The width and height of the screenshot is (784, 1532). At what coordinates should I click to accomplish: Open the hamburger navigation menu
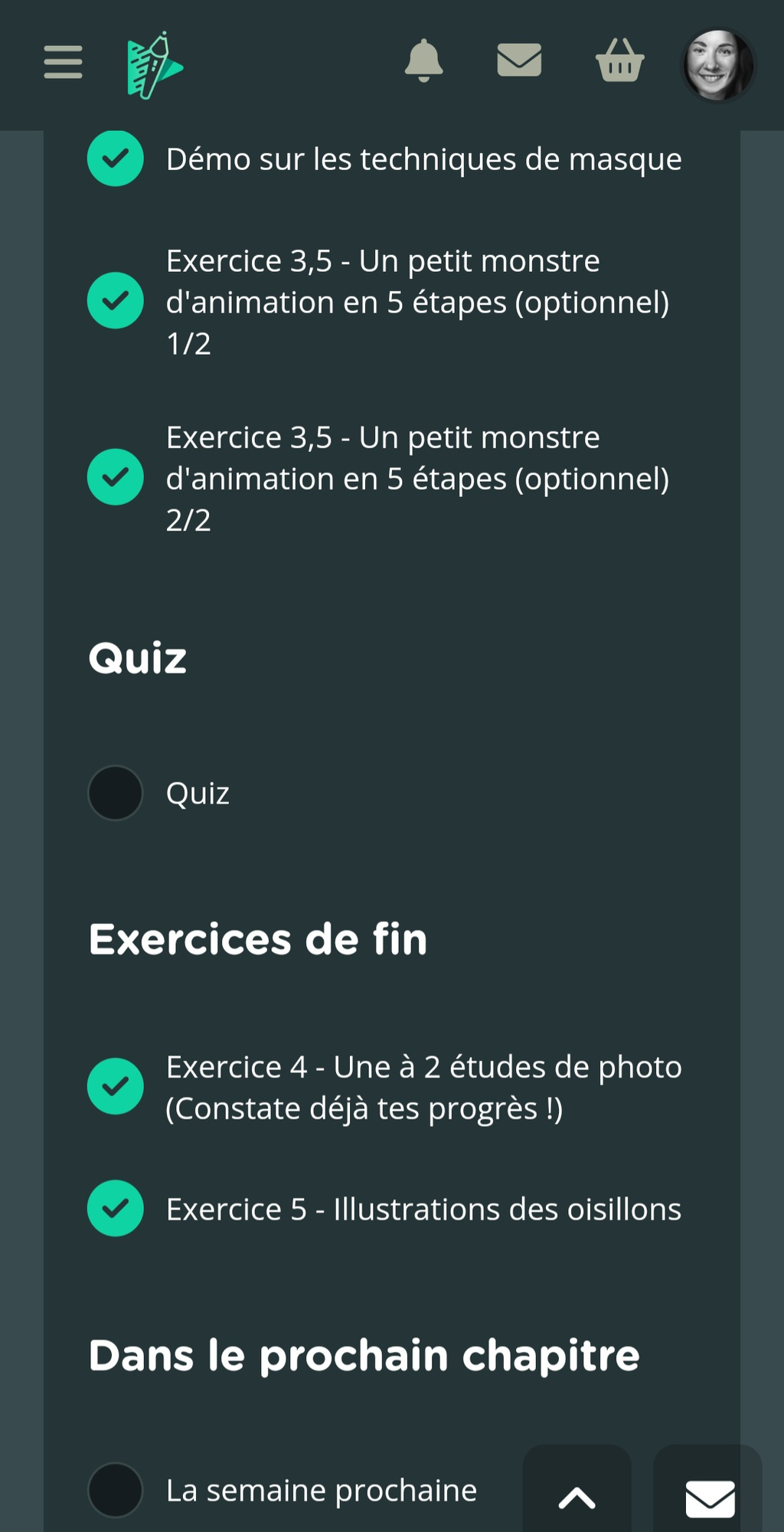(x=63, y=62)
